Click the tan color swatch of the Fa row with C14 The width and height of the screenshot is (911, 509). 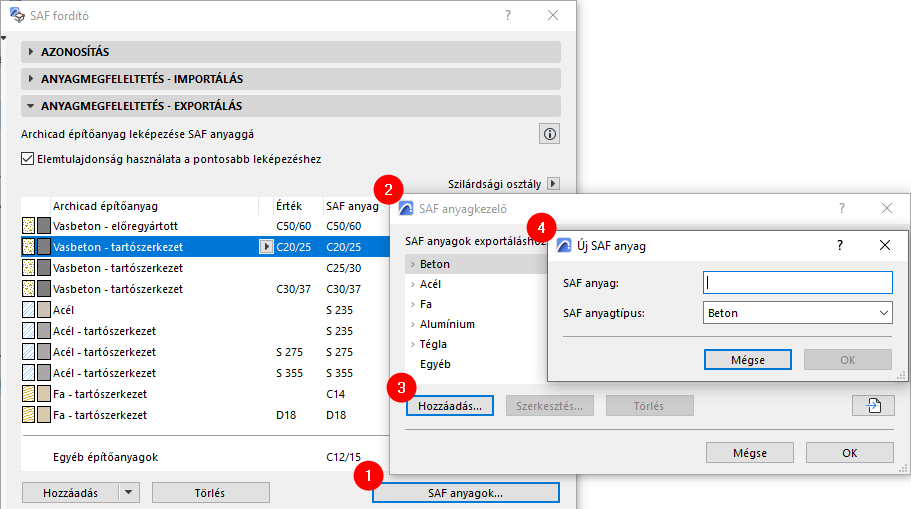[x=44, y=394]
